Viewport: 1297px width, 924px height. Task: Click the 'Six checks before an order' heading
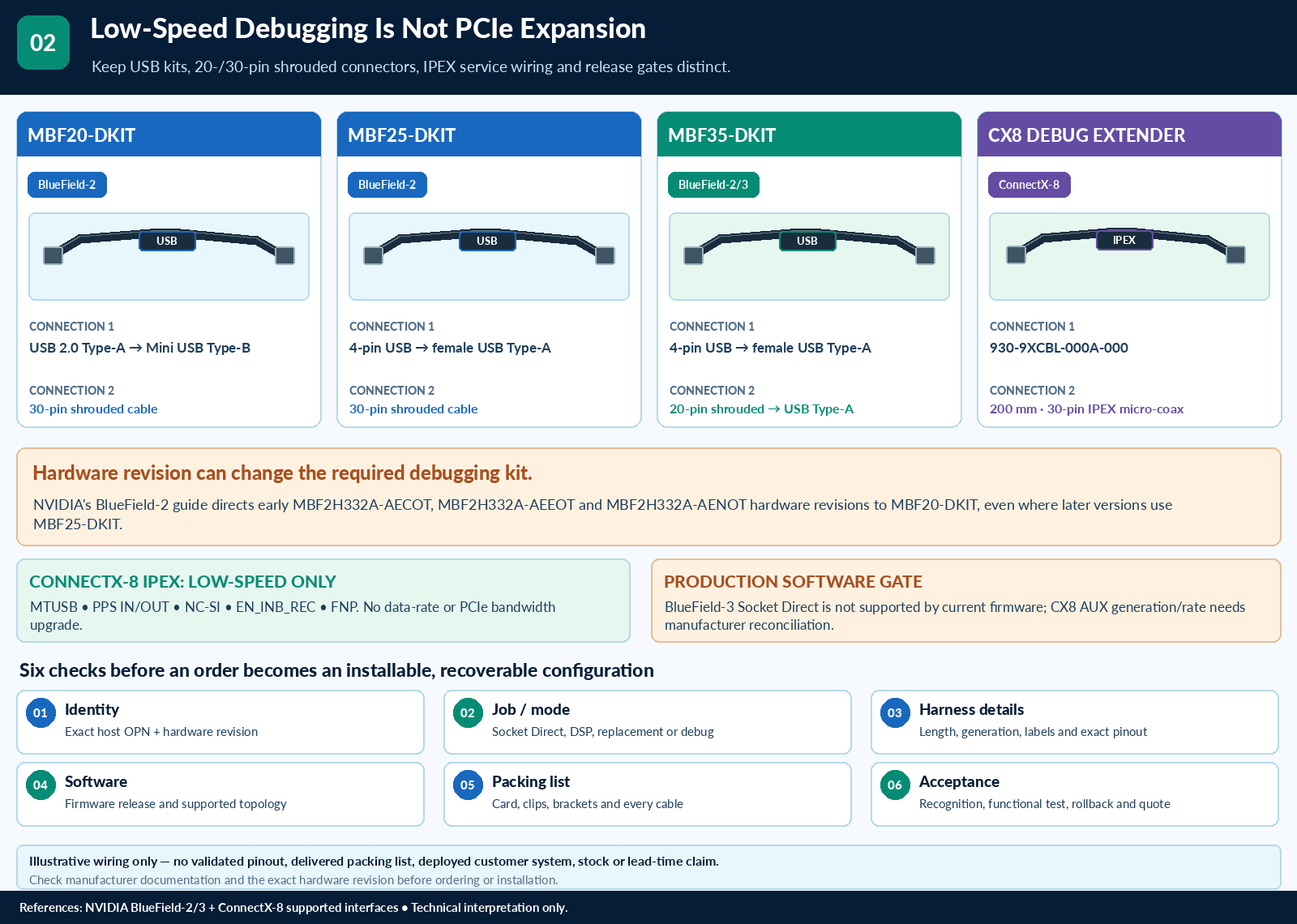click(336, 670)
